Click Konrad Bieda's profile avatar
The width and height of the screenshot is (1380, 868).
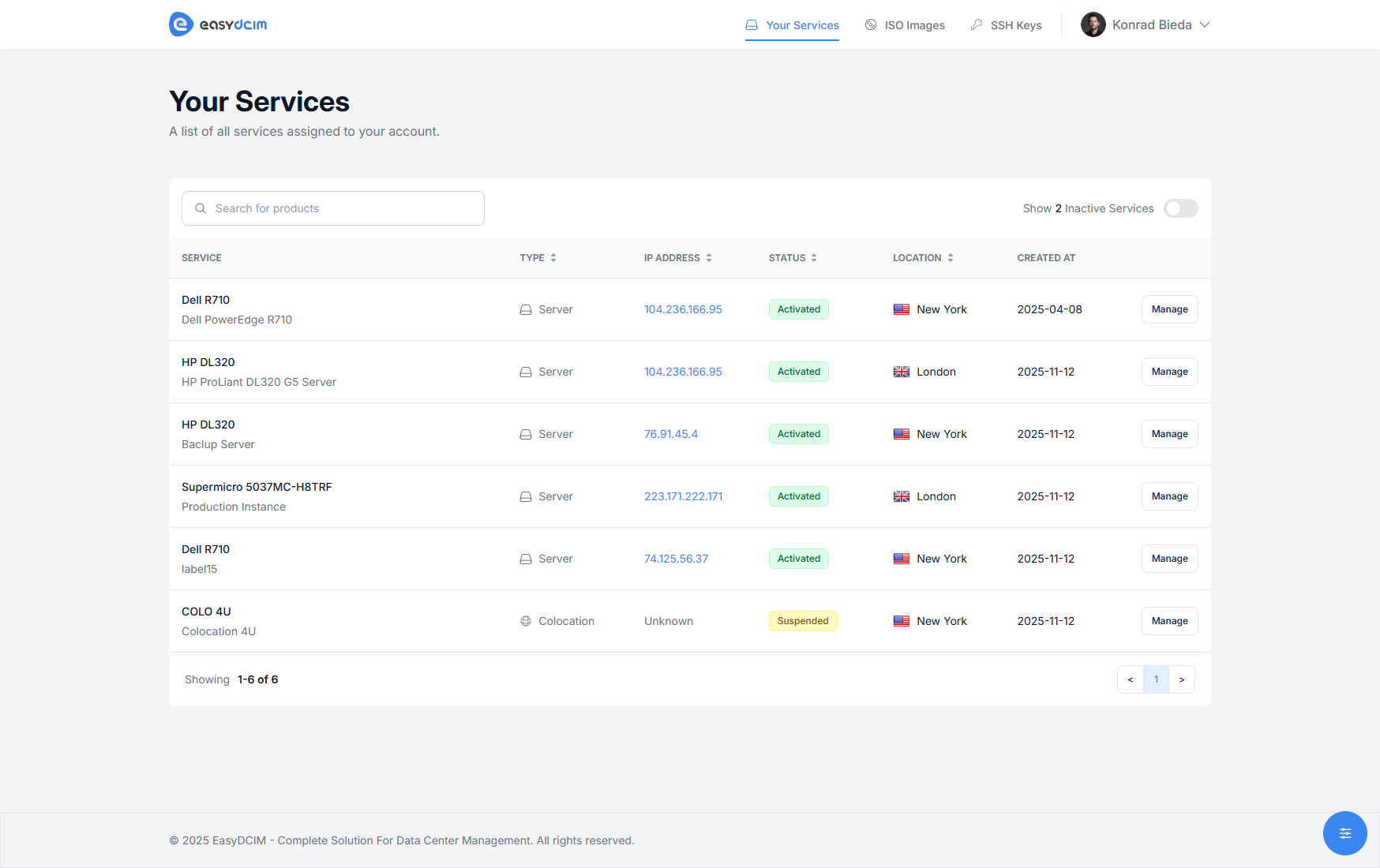[1093, 24]
